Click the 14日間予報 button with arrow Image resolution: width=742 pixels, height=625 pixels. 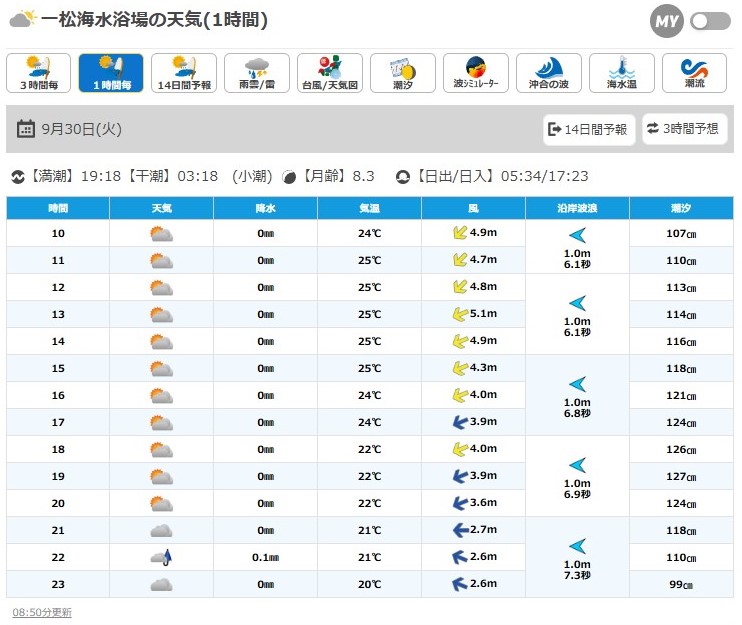[x=589, y=129]
